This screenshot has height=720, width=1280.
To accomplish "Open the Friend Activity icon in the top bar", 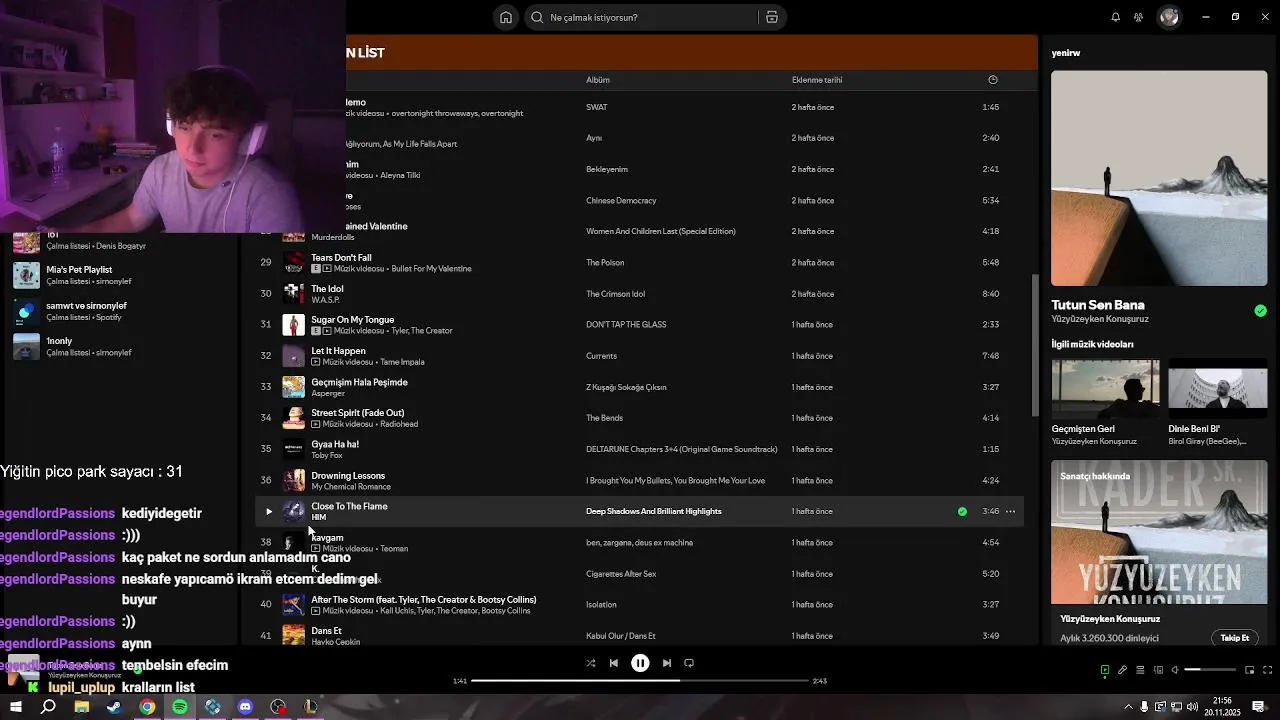I will point(1138,17).
